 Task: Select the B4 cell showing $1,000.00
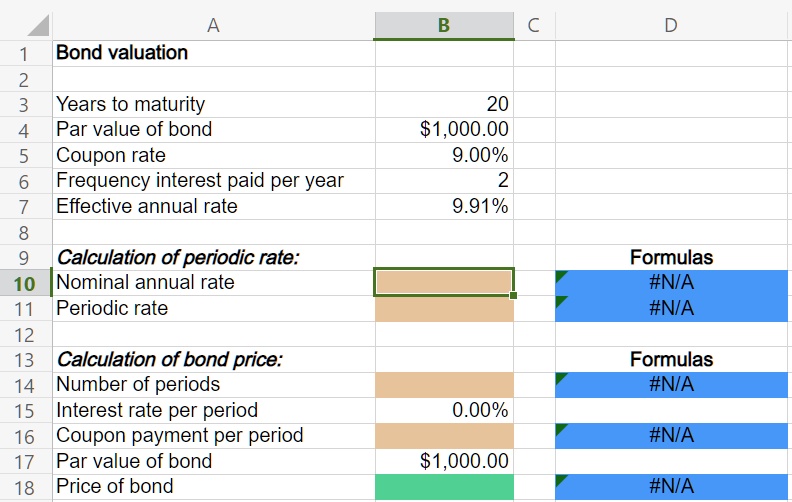coord(444,130)
